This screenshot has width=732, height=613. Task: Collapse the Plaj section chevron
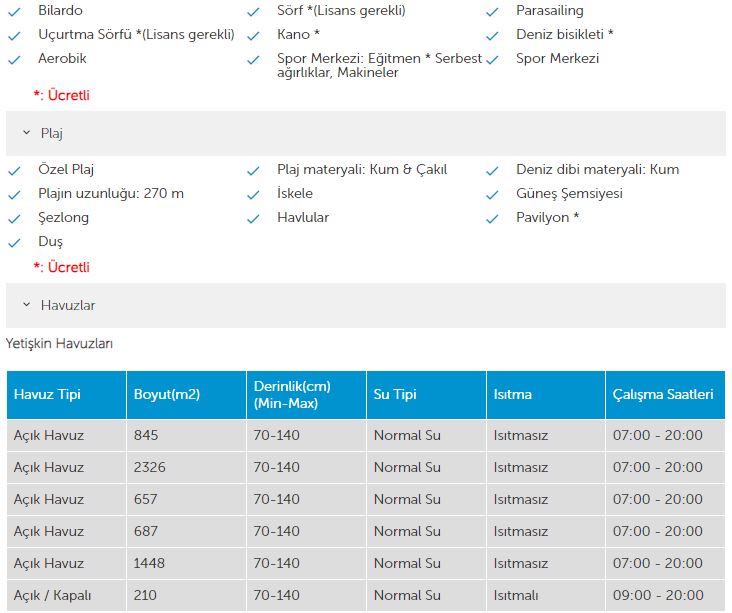[x=27, y=133]
